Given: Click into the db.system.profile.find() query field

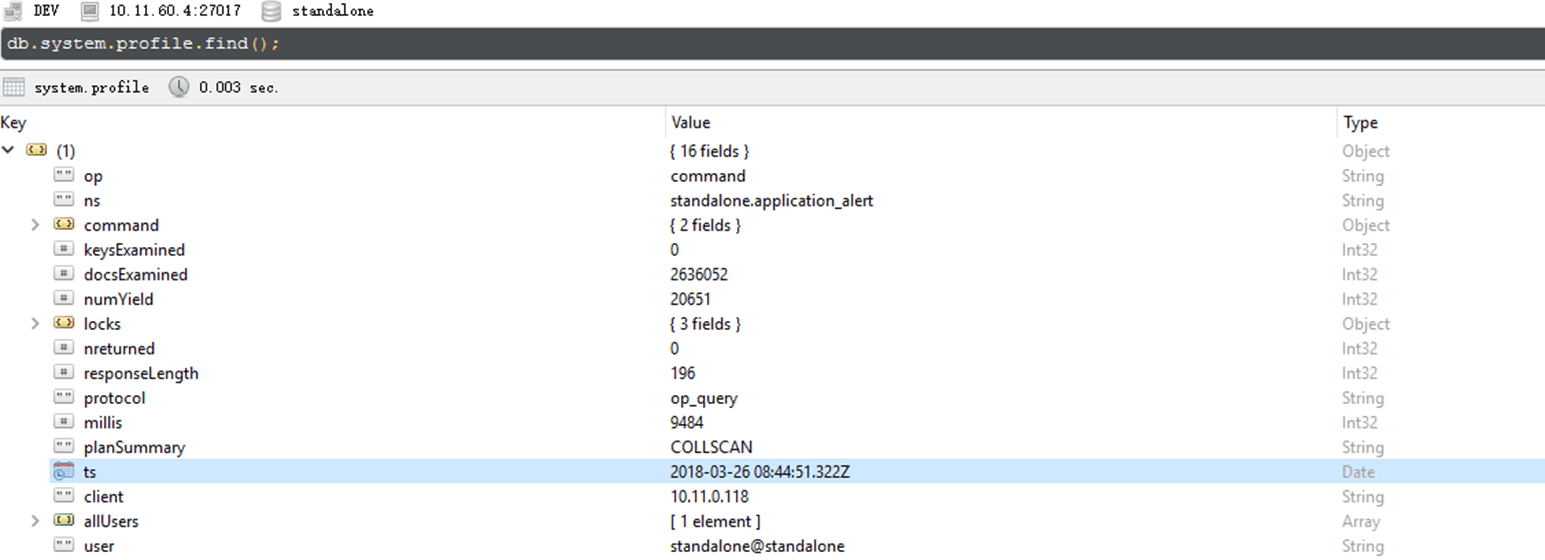Looking at the screenshot, I should [700, 45].
